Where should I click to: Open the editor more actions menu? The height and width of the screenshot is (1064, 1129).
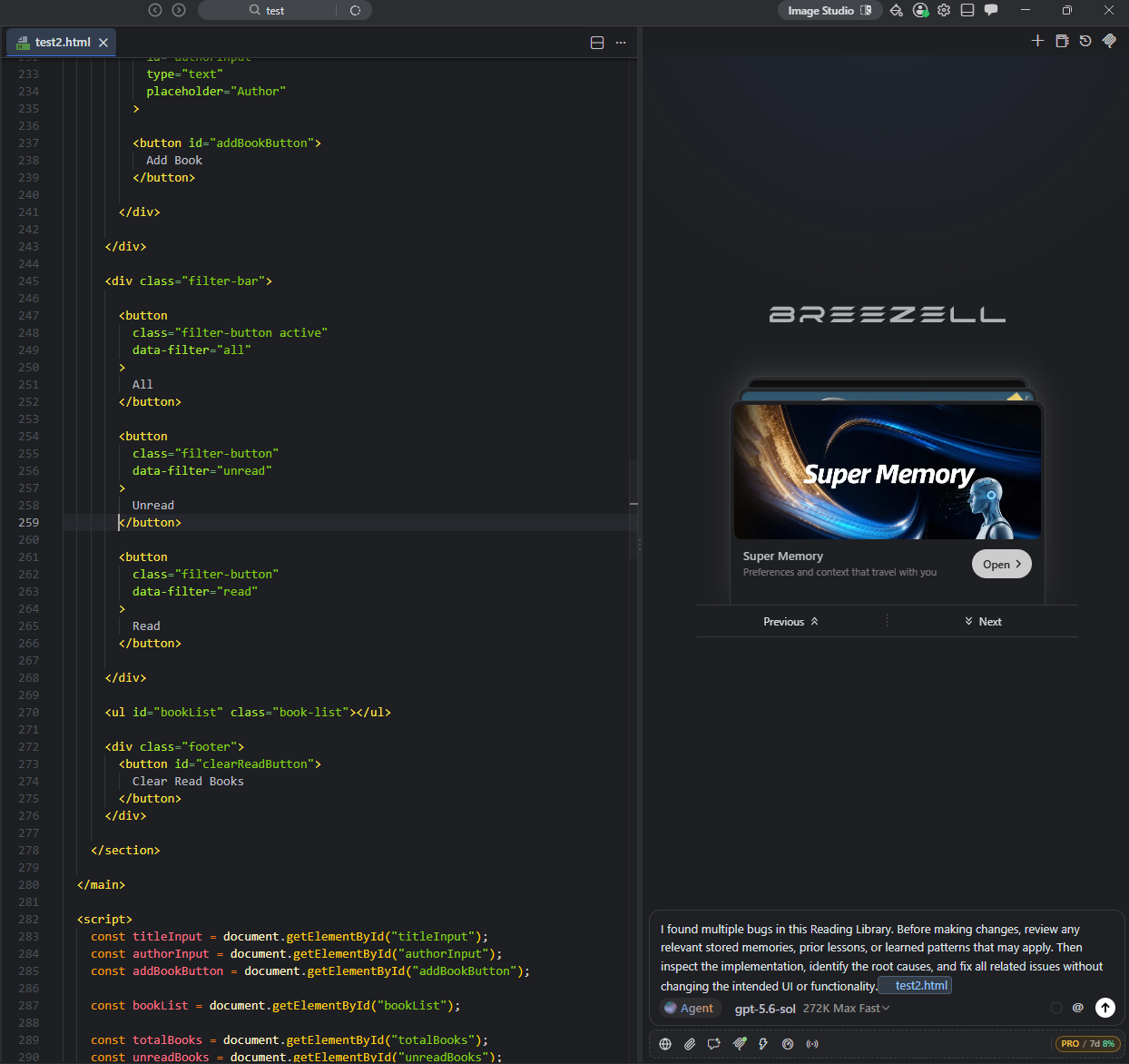(621, 43)
